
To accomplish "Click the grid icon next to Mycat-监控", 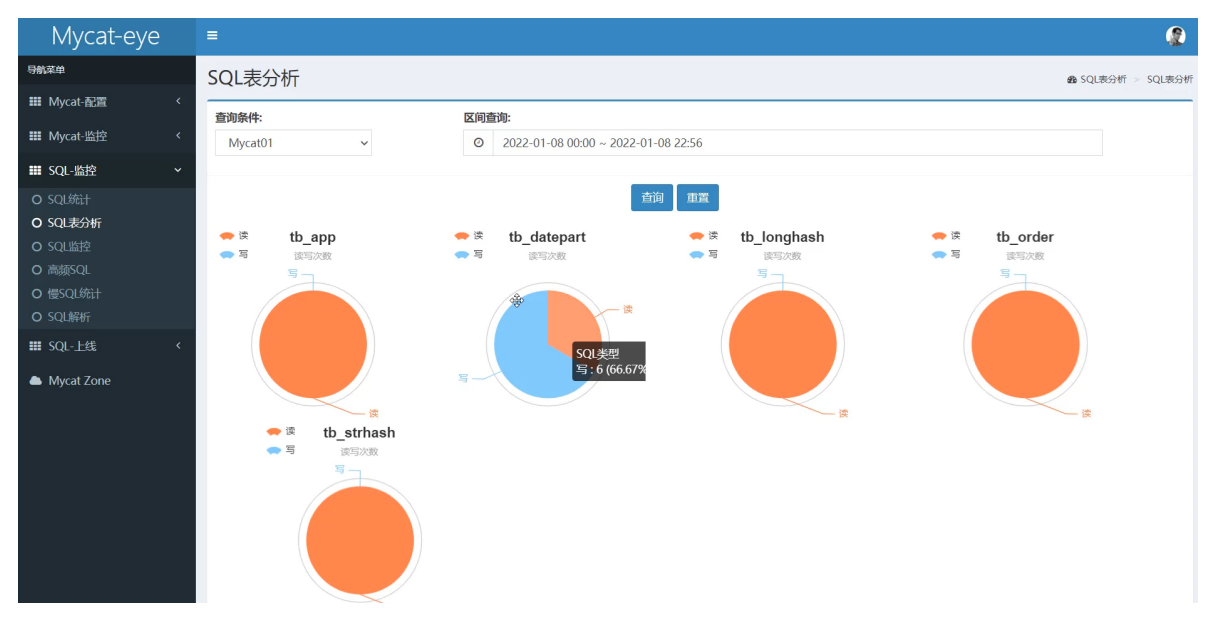I will click(x=35, y=136).
